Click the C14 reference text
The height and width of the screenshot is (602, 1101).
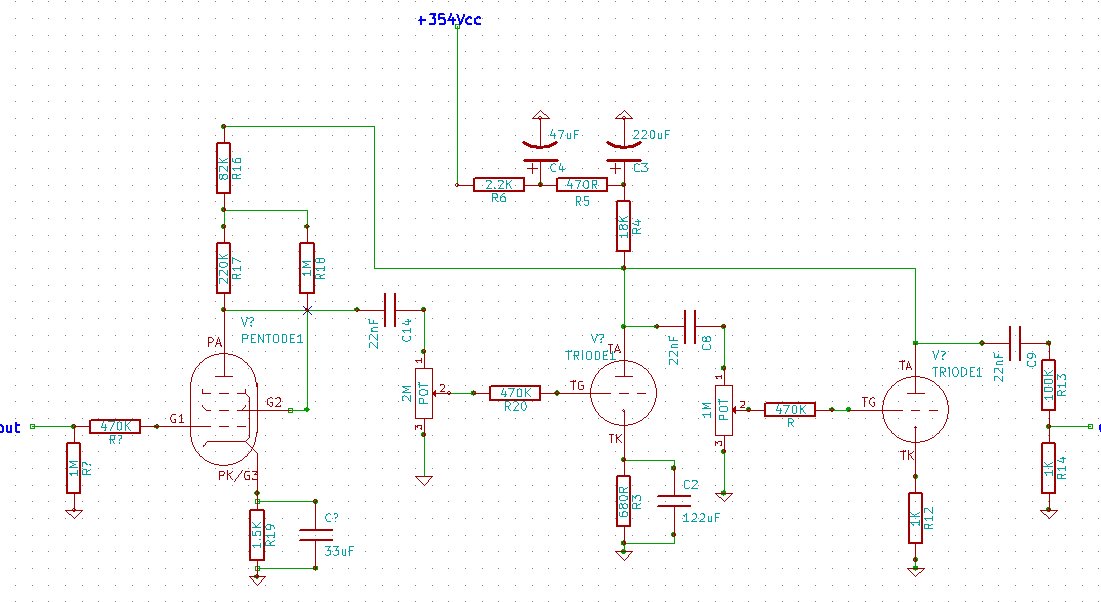(x=407, y=330)
